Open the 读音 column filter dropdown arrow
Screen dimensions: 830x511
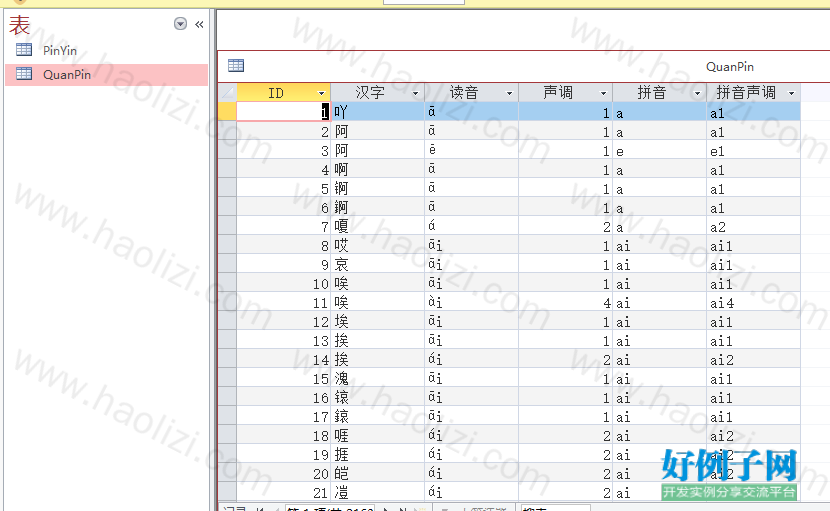(x=509, y=93)
